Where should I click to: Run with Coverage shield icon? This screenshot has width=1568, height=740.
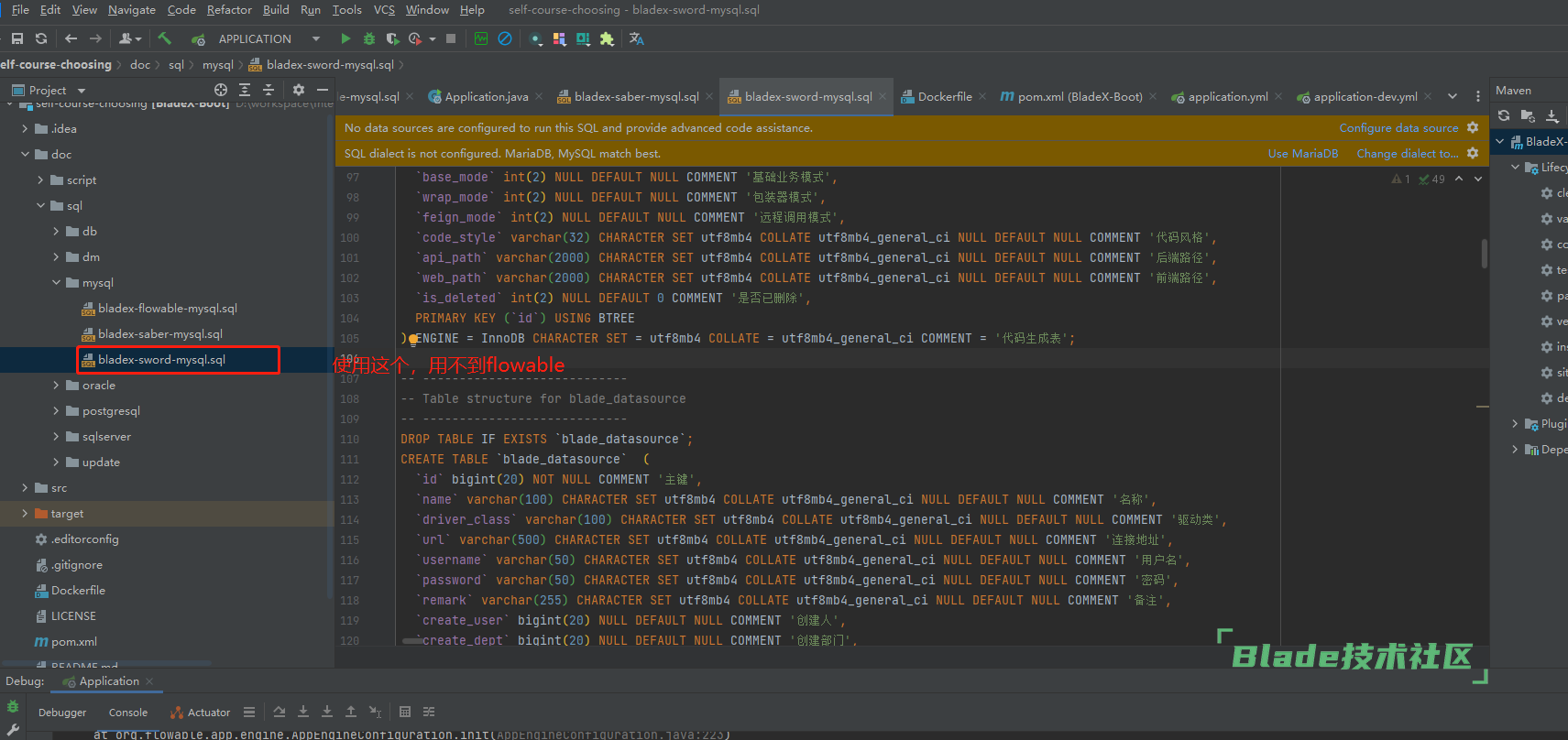(x=392, y=38)
